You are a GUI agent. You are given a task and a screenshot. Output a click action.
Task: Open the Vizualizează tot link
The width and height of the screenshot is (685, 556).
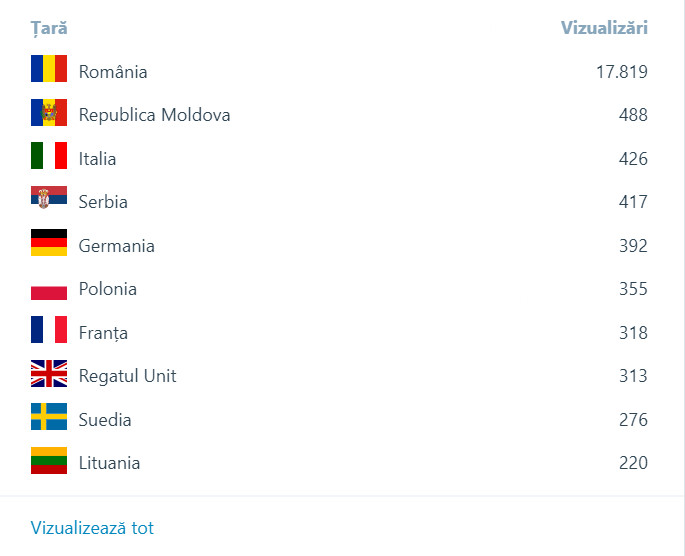(x=92, y=527)
